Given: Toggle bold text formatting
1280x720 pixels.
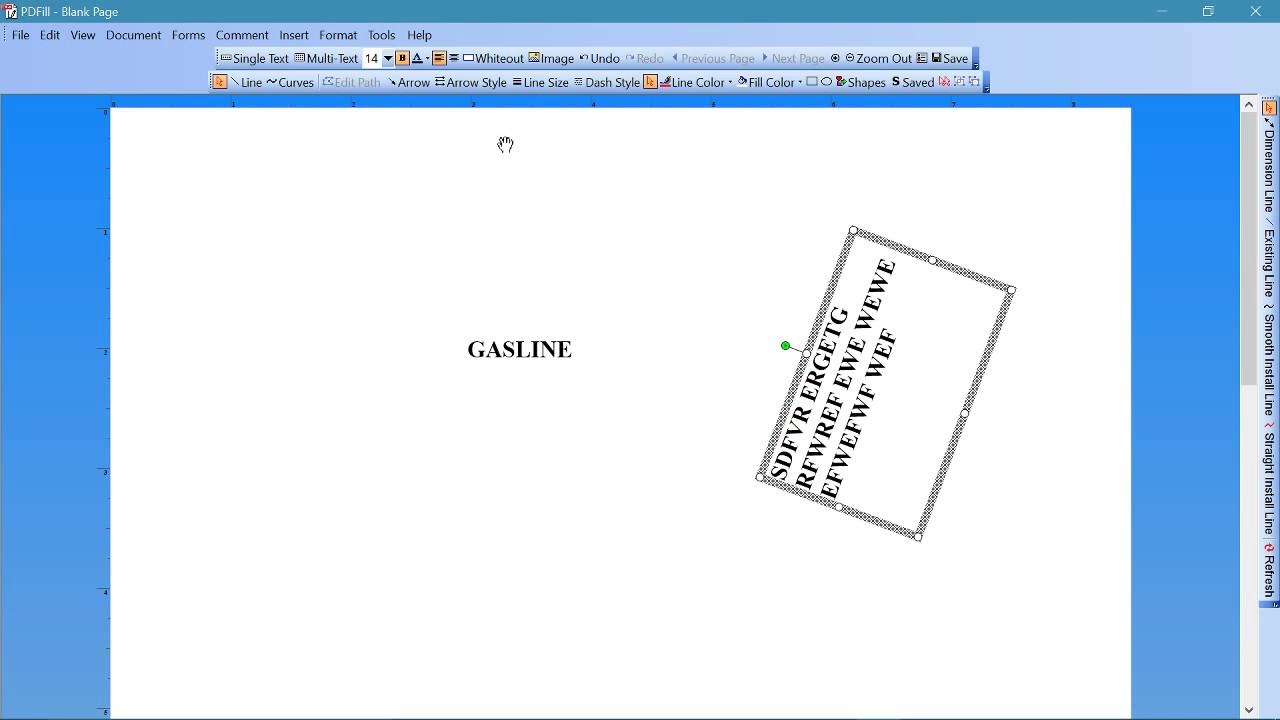Looking at the screenshot, I should point(402,58).
